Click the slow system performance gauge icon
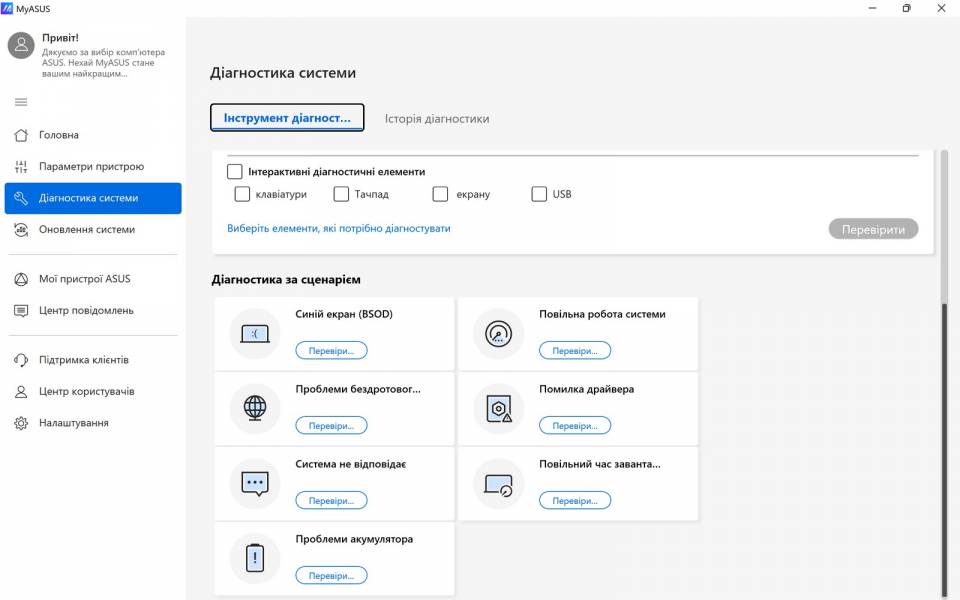 coord(498,334)
